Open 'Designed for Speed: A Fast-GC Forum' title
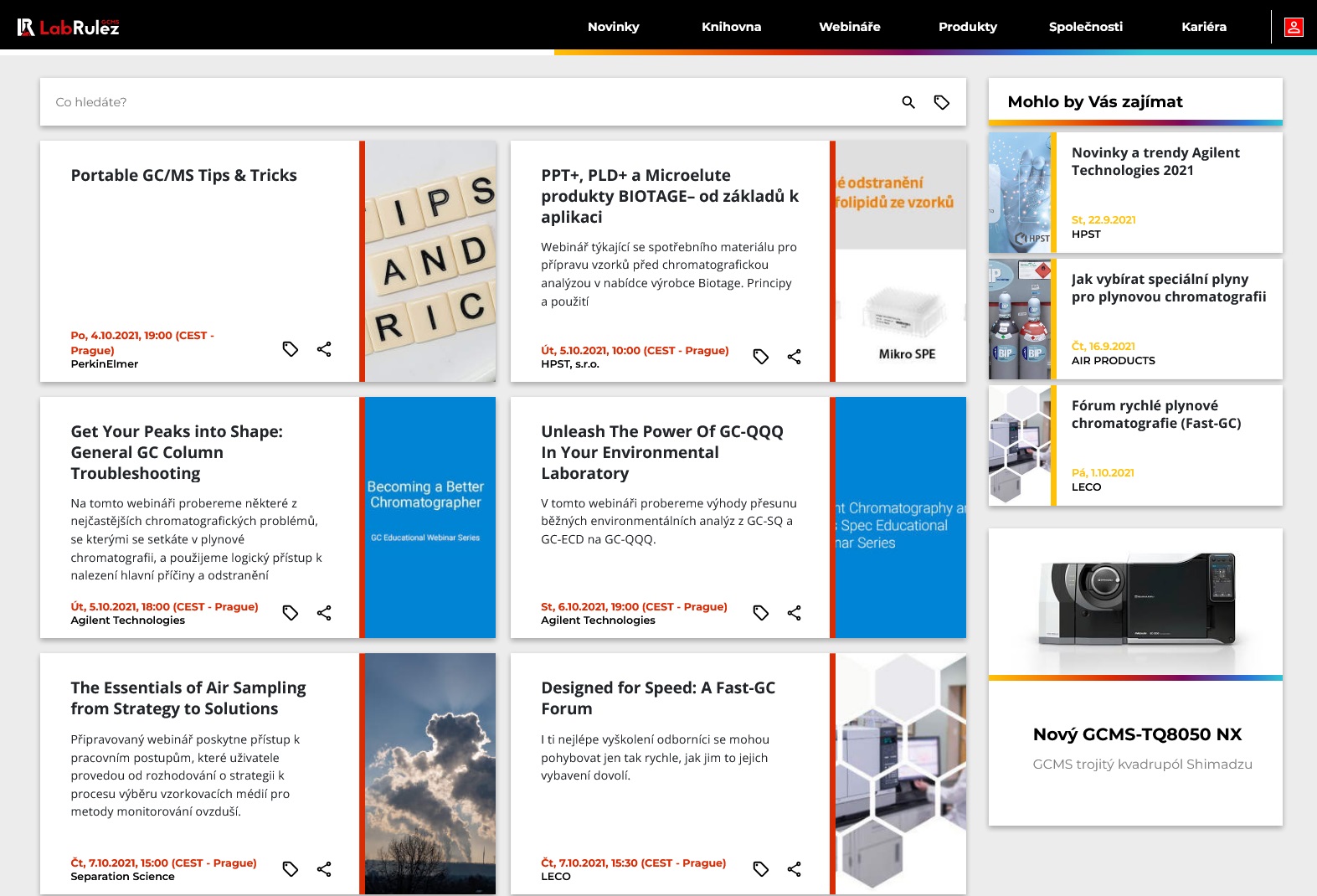Image resolution: width=1317 pixels, height=896 pixels. tap(658, 698)
